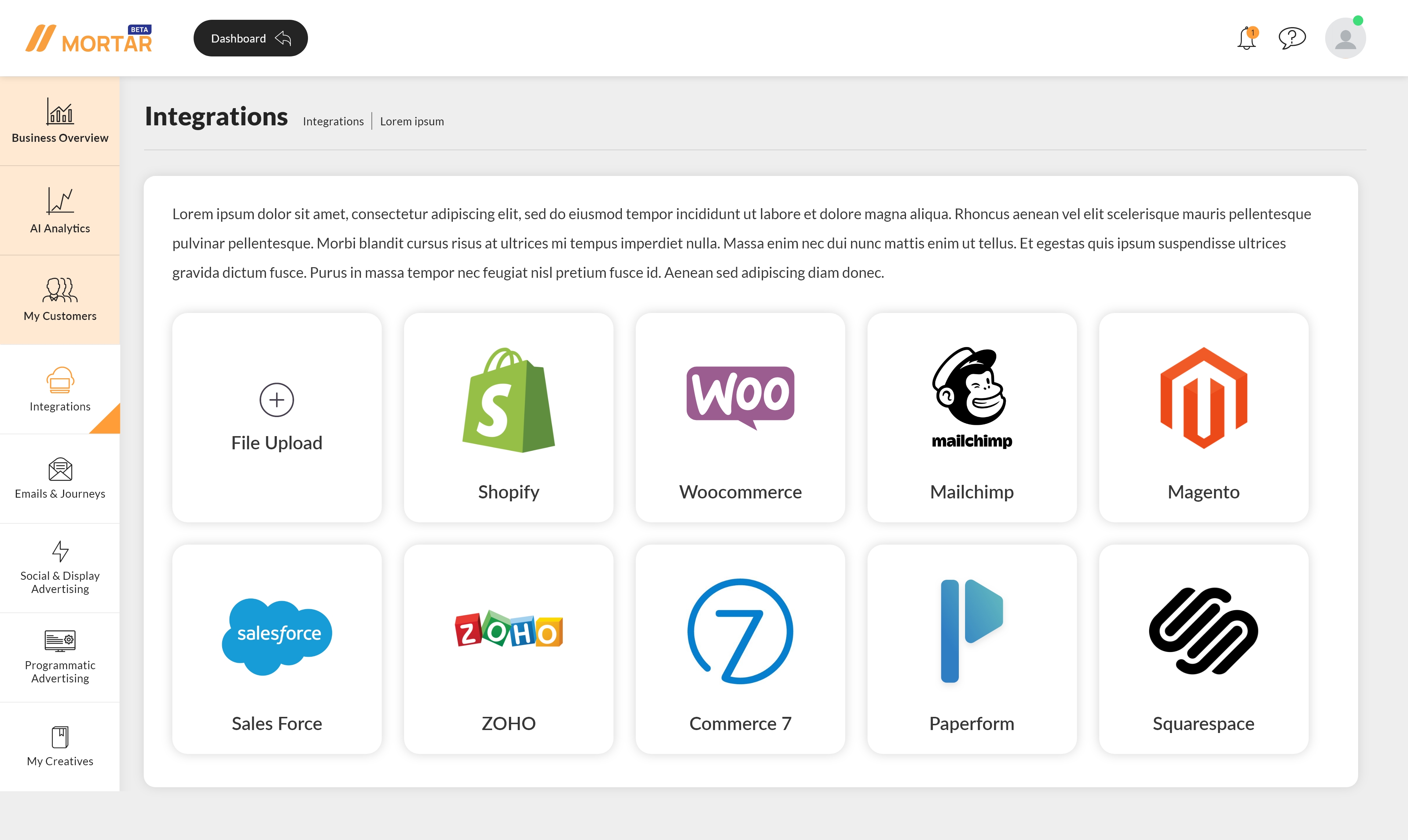Click the File Upload plus icon
The height and width of the screenshot is (840, 1408).
[276, 399]
